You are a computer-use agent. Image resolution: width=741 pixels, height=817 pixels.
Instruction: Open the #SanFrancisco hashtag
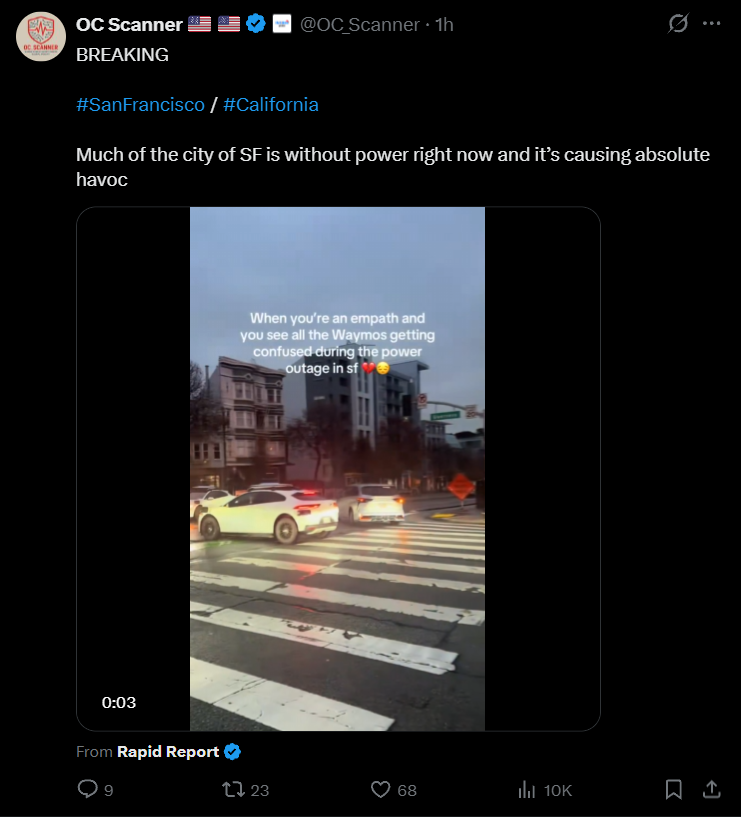click(x=140, y=104)
